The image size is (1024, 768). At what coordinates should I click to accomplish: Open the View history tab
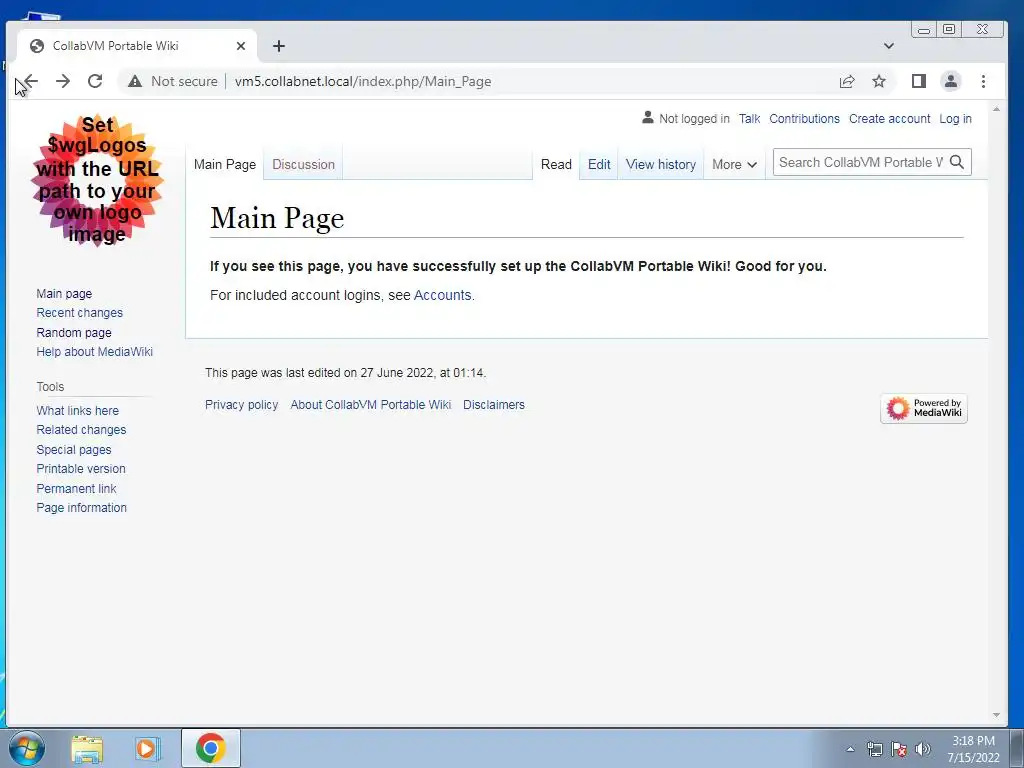pyautogui.click(x=661, y=165)
